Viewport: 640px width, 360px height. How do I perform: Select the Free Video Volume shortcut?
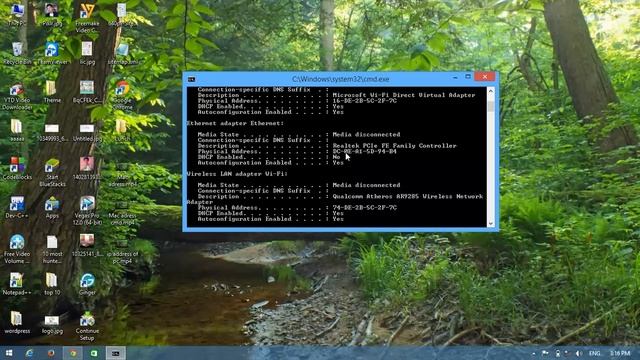coord(17,249)
